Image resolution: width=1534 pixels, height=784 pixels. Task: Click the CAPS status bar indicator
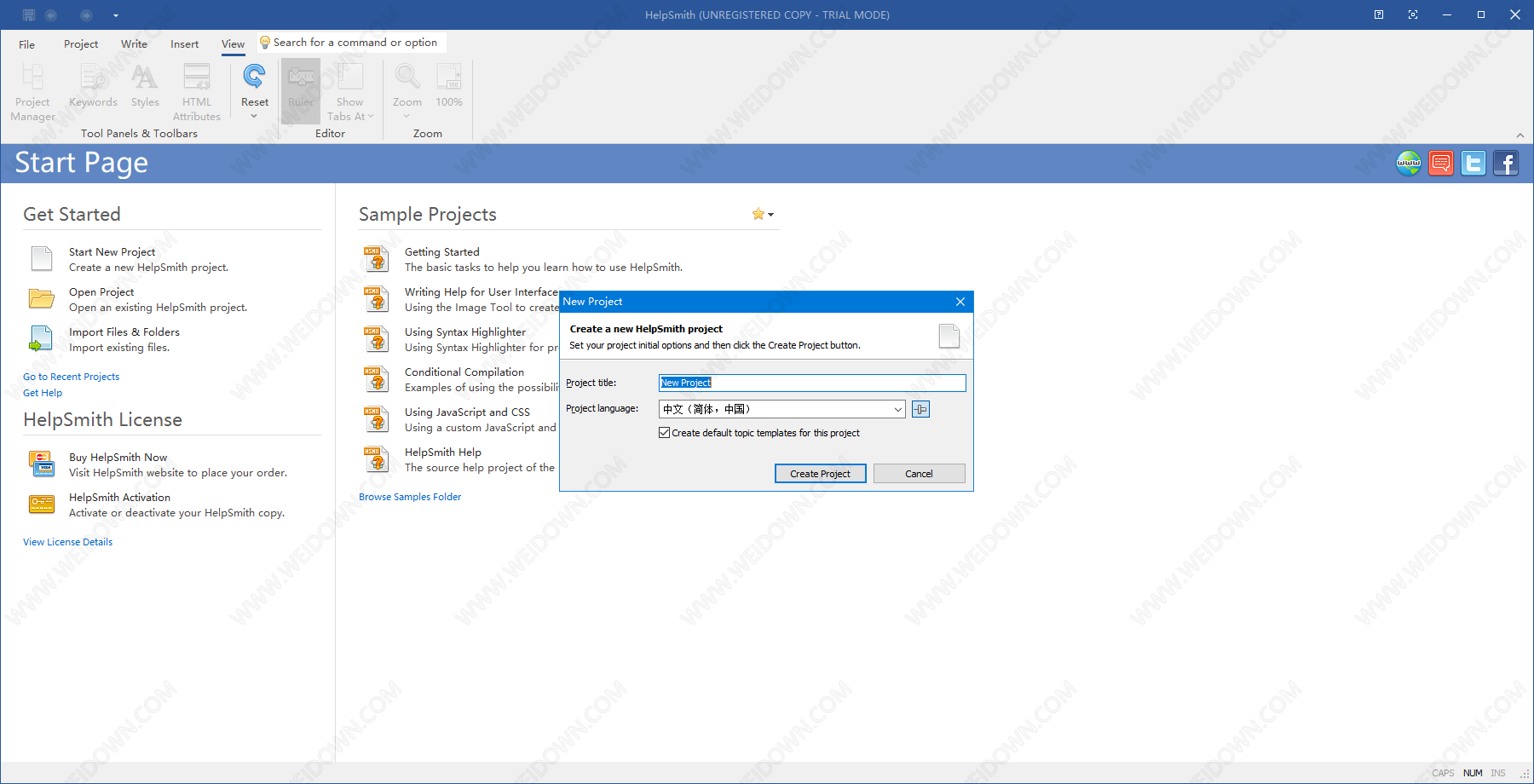point(1443,773)
